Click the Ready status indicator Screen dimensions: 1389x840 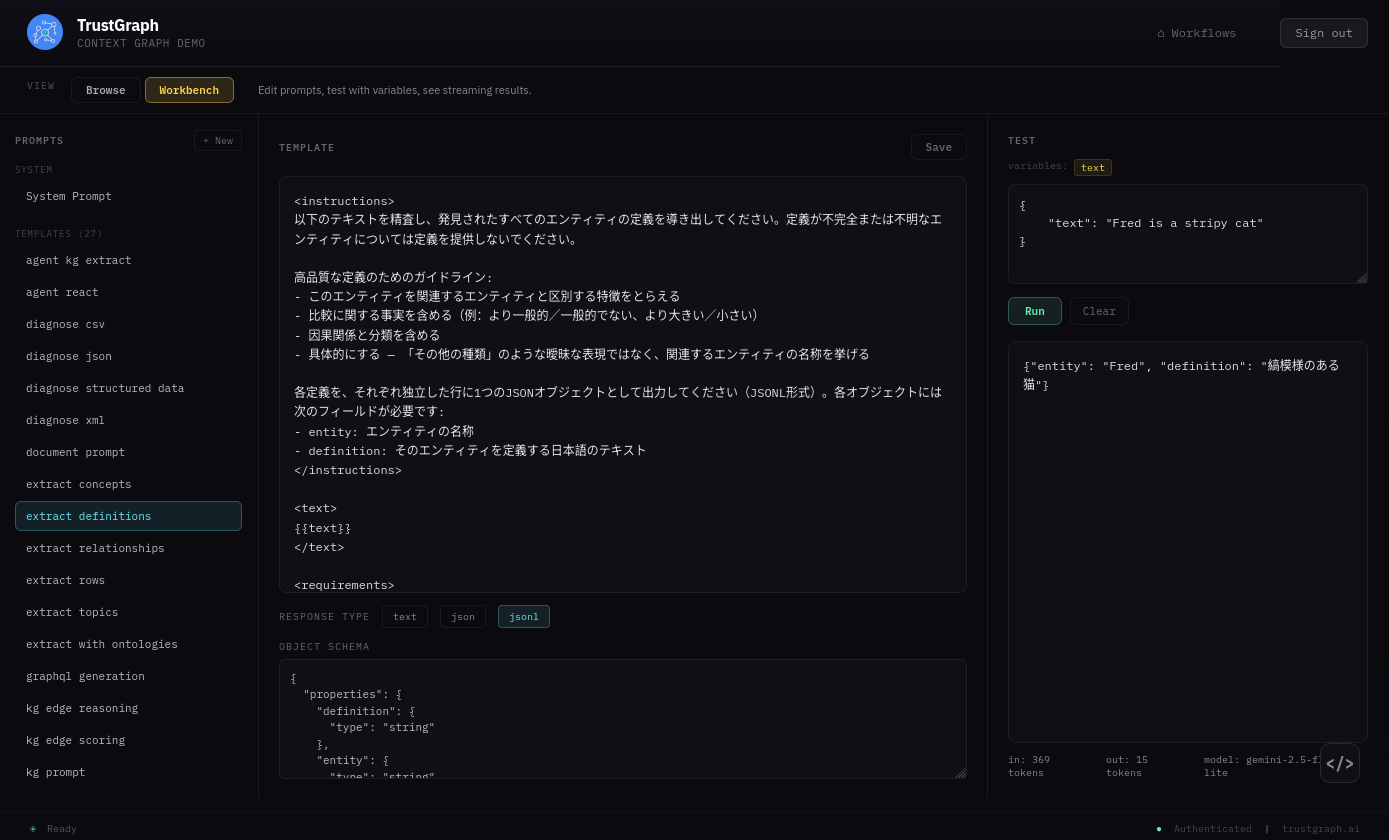pyautogui.click(x=53, y=828)
